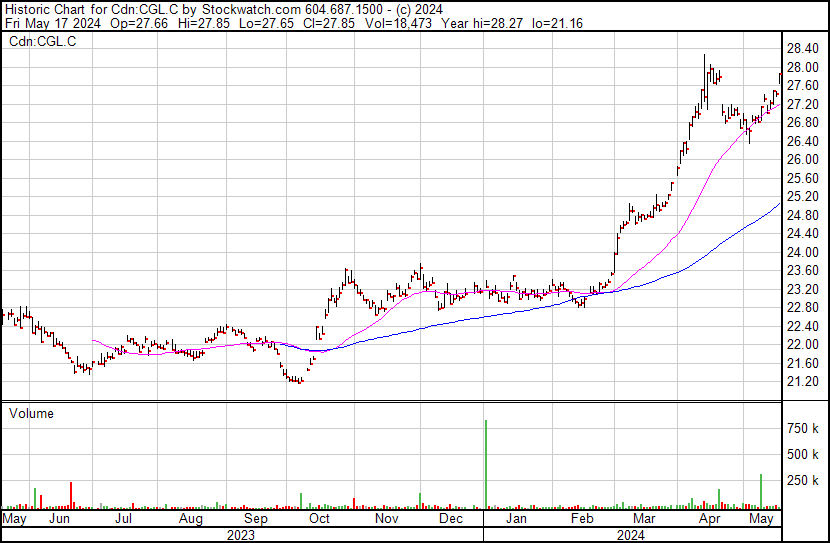Click the 250 k volume axis label
This screenshot has height=543, width=830.
(x=803, y=481)
